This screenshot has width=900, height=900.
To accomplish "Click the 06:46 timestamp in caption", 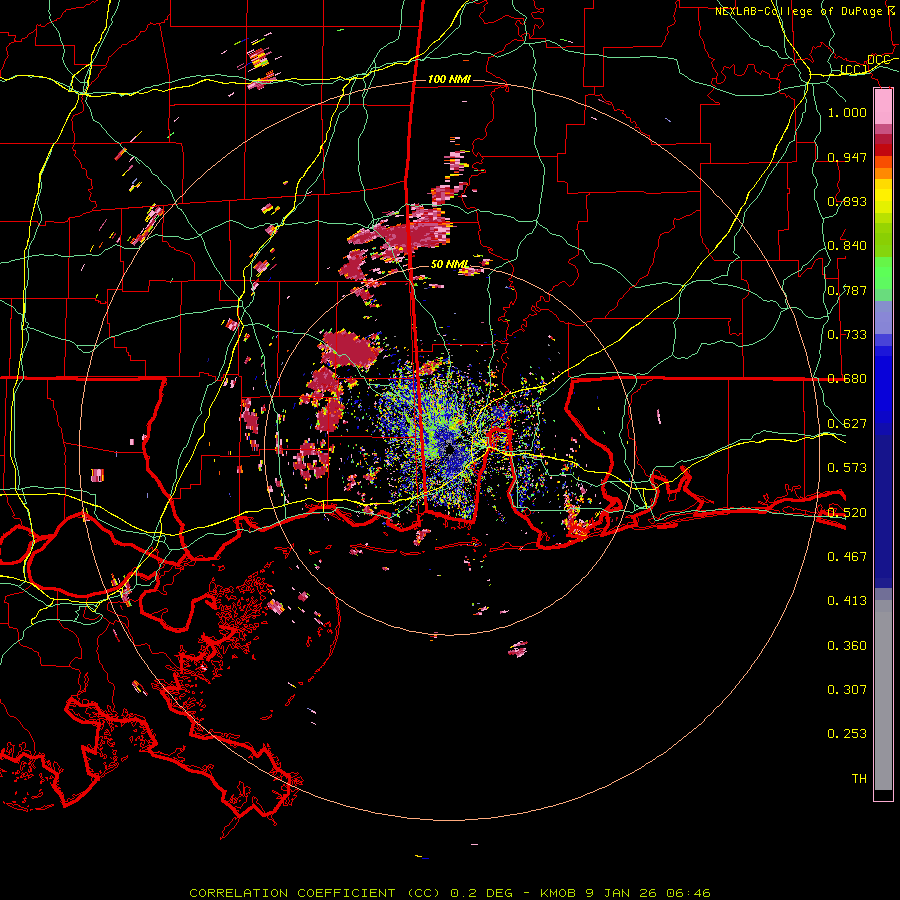I will click(688, 893).
